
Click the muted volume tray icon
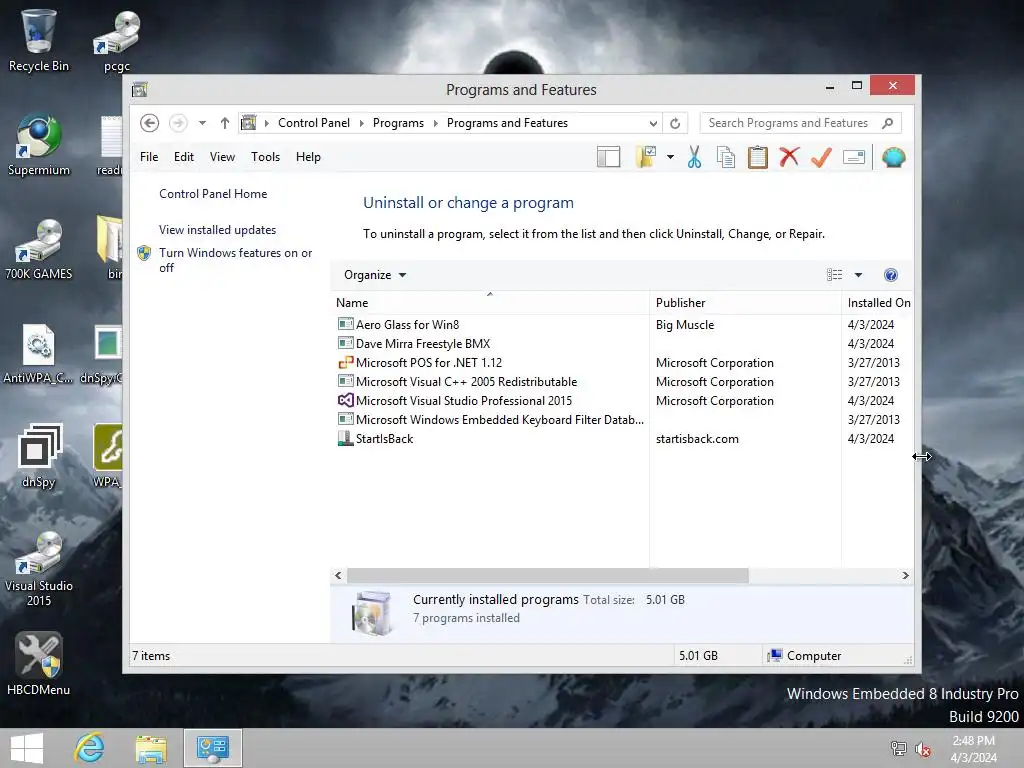click(923, 749)
